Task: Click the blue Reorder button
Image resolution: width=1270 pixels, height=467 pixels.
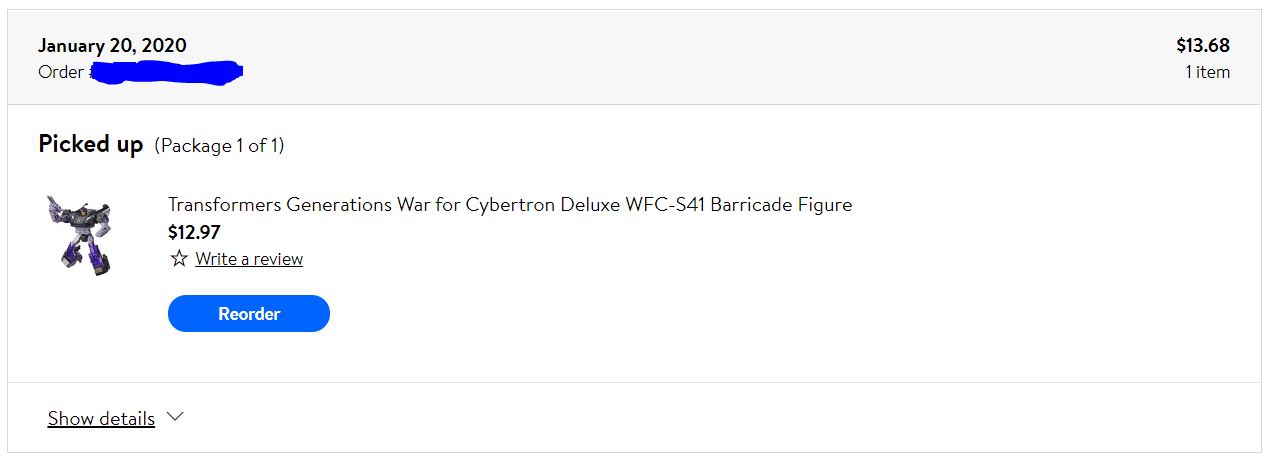Action: coord(249,313)
